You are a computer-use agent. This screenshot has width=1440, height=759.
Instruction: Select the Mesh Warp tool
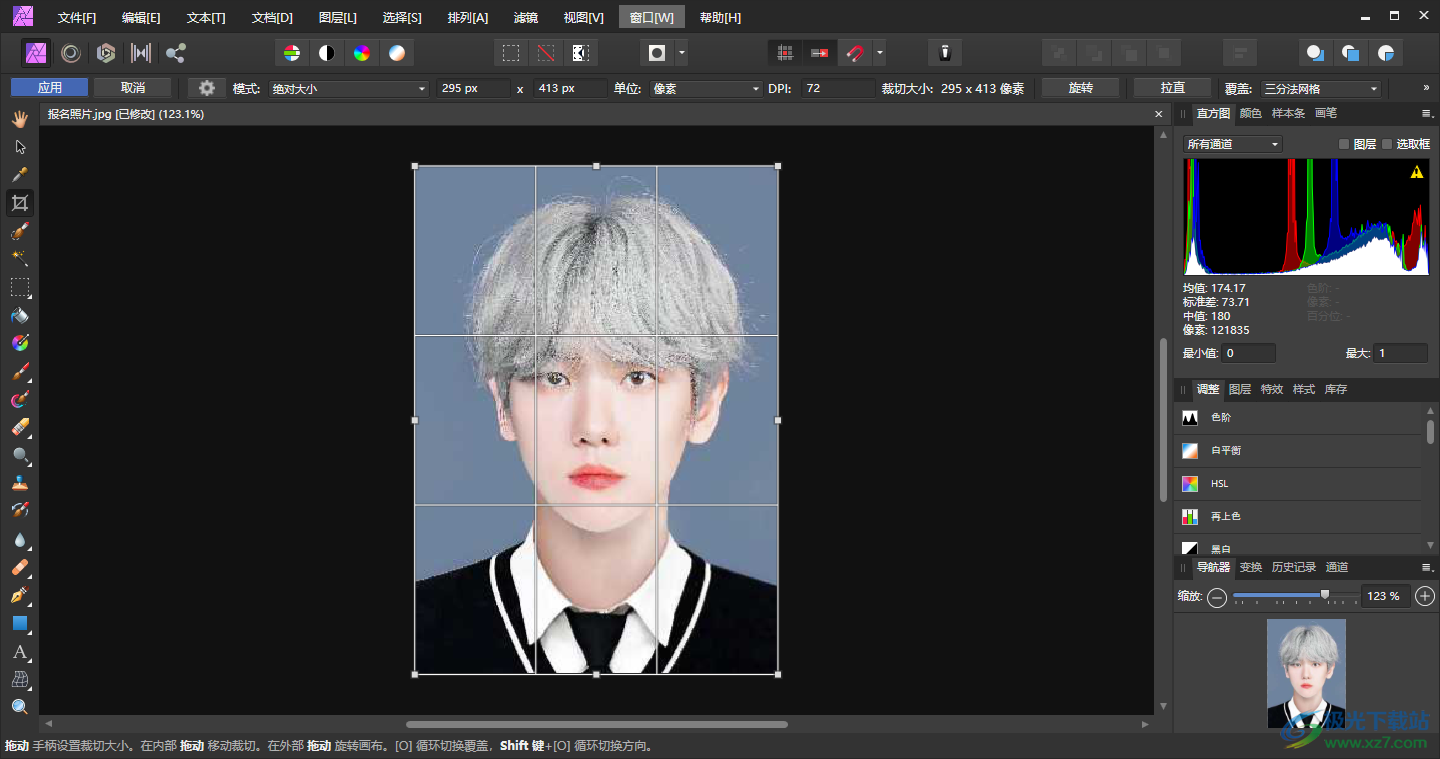coord(19,679)
